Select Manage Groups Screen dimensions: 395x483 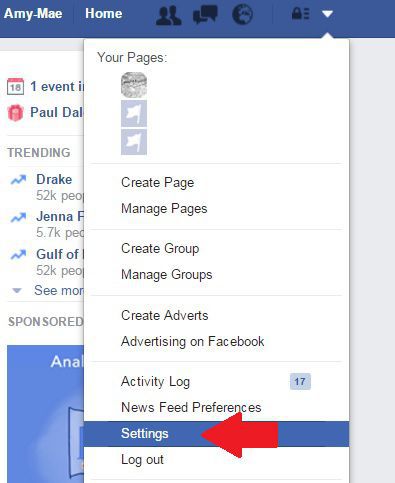[x=167, y=275]
